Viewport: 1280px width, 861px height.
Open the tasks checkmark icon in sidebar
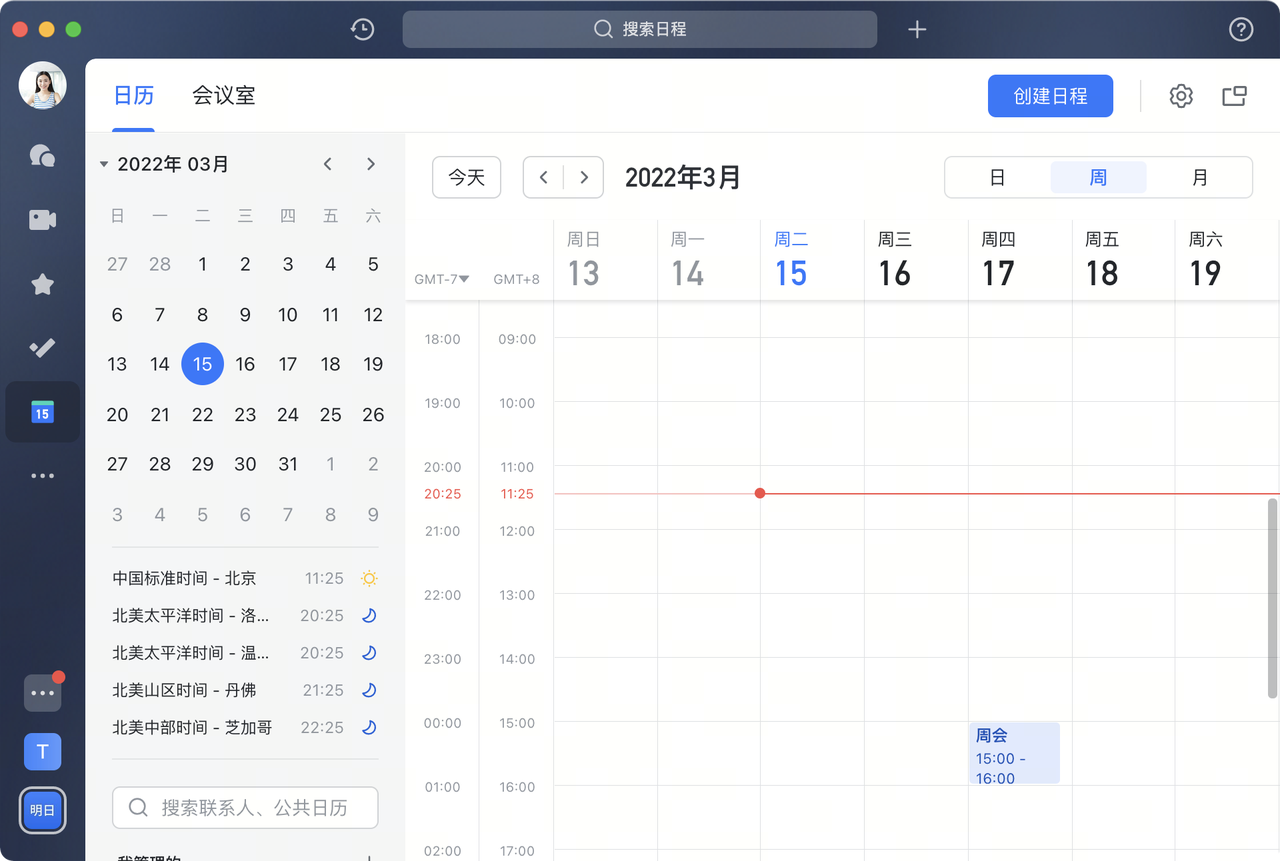(x=42, y=348)
